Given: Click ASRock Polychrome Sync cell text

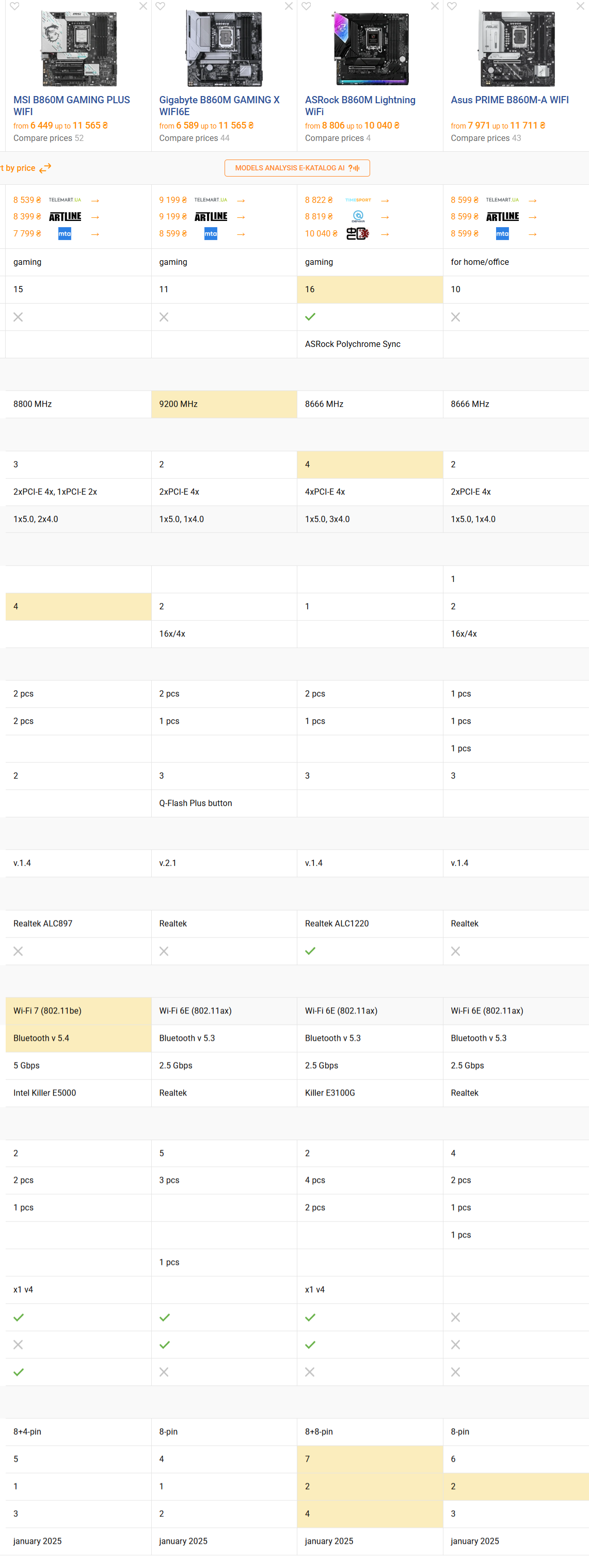Looking at the screenshot, I should (x=353, y=344).
